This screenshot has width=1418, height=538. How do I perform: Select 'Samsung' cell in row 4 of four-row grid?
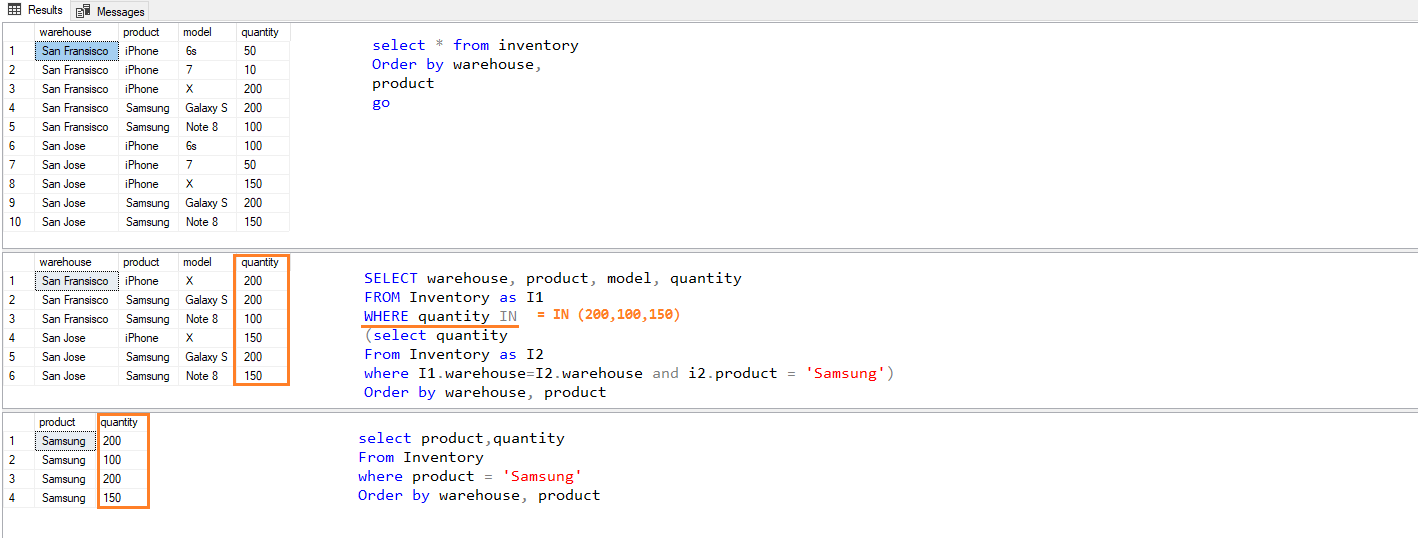point(66,498)
